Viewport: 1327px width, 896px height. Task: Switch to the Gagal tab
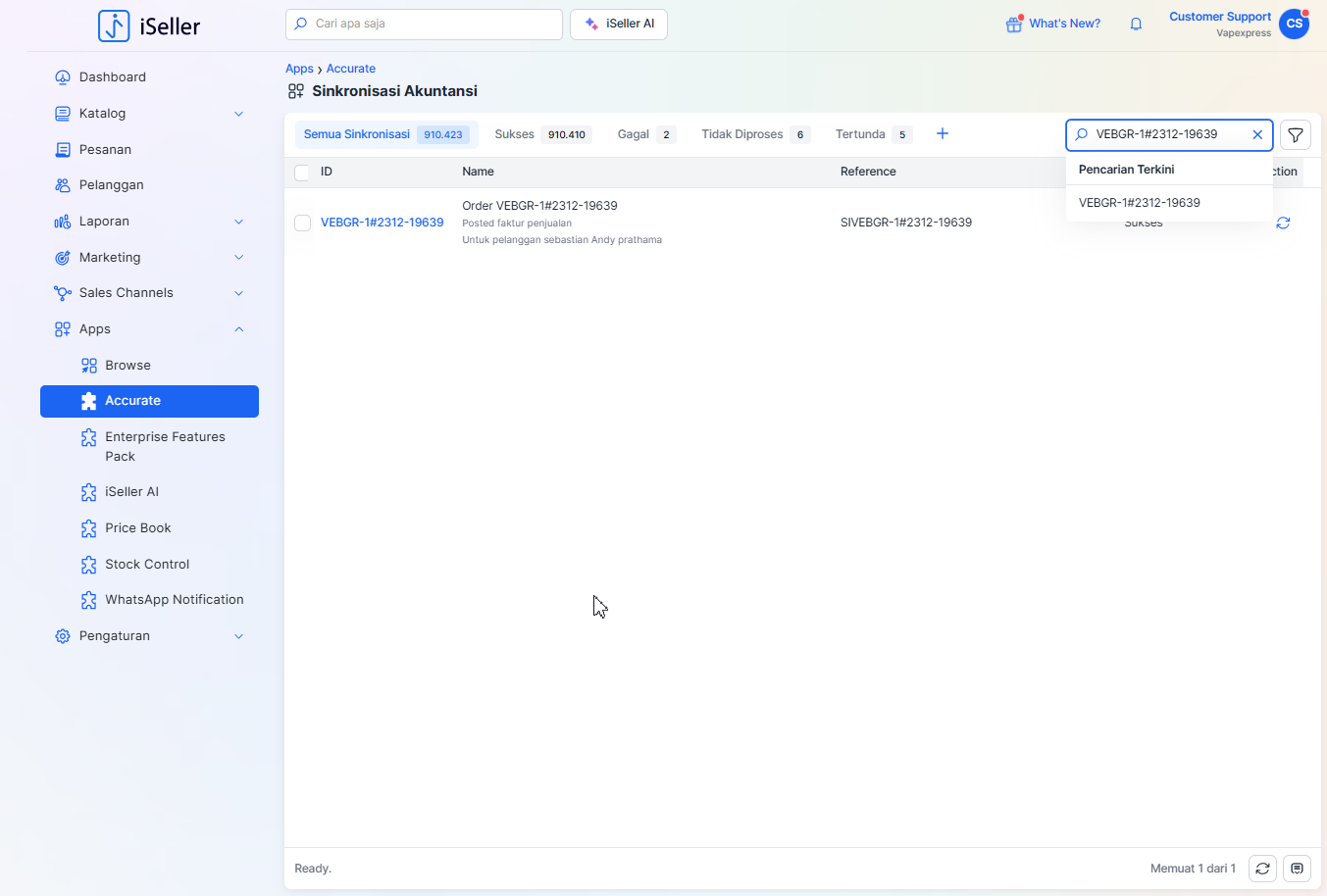click(644, 134)
